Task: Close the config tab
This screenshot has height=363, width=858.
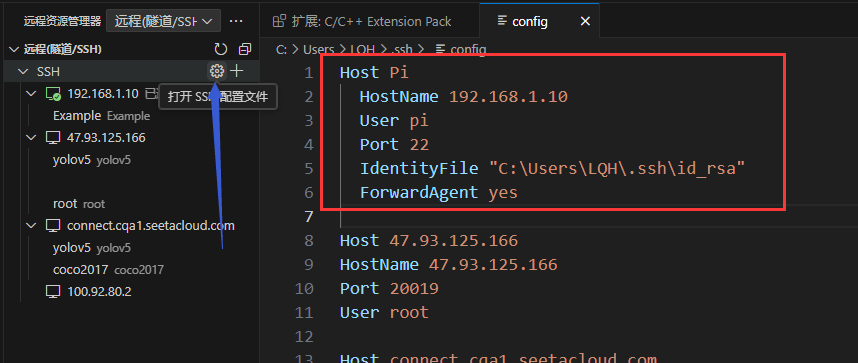Action: [x=585, y=21]
